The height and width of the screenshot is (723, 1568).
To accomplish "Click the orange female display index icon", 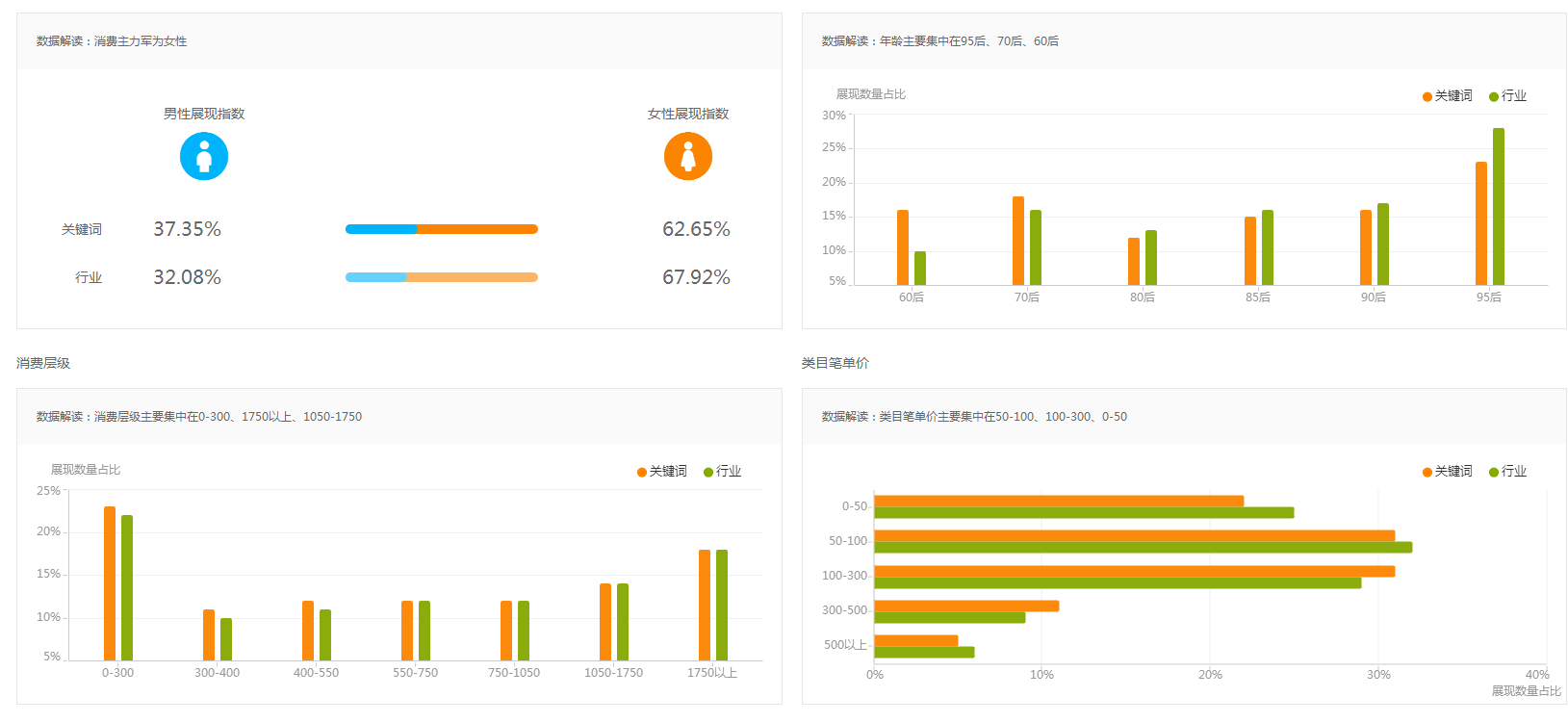I will point(688,156).
